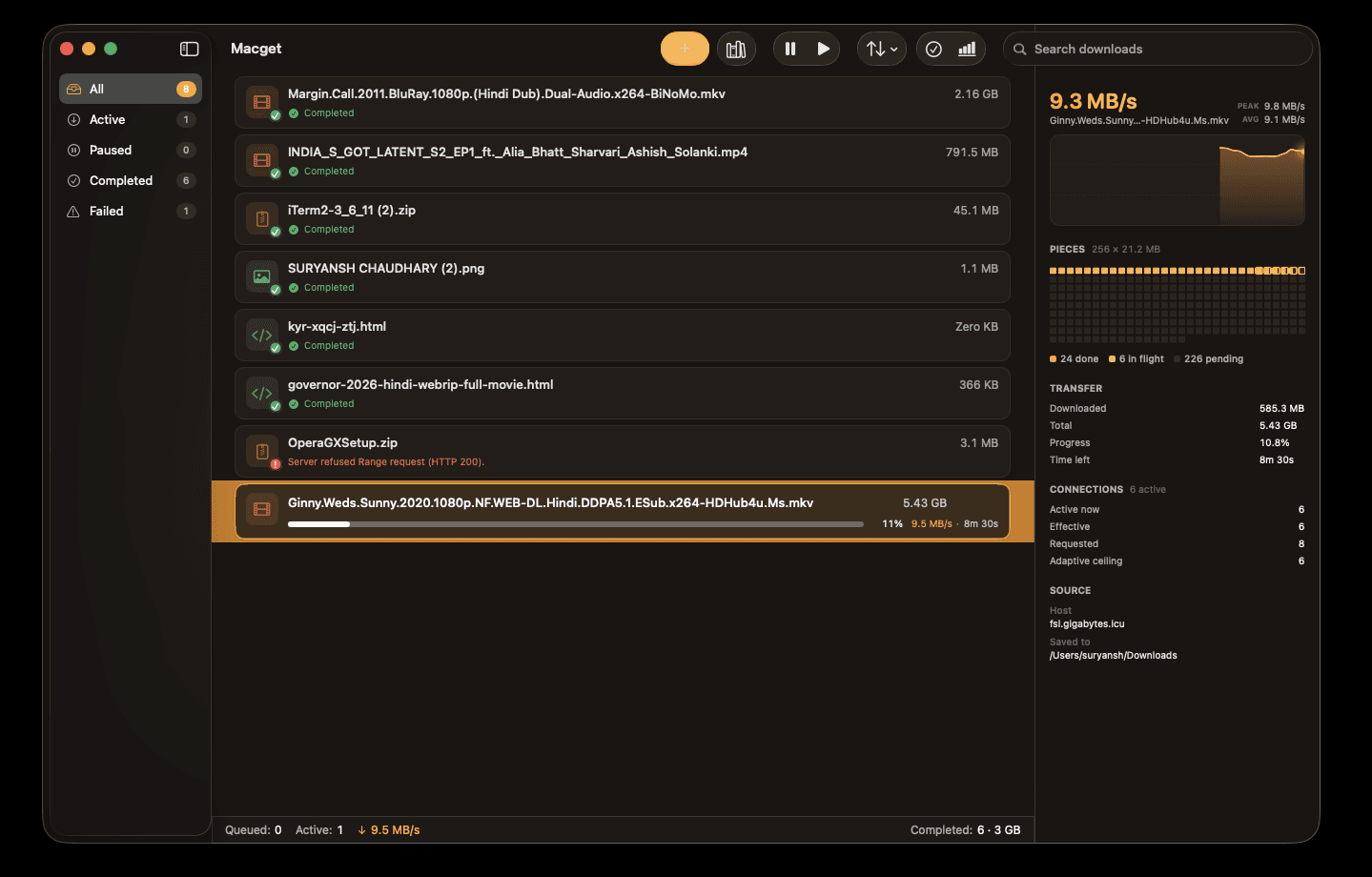This screenshot has height=877, width=1372.
Task: Select the iTerm2-3_6_11 (2).zip row
Action: click(622, 218)
